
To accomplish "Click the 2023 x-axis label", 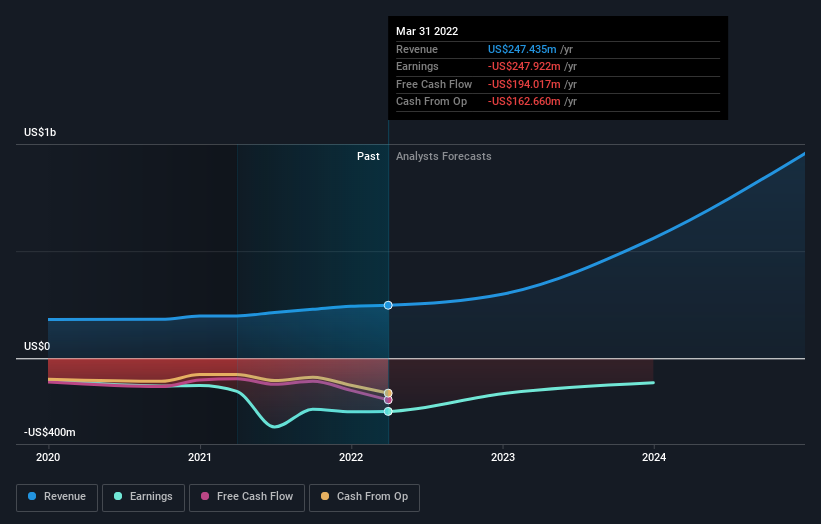I will pyautogui.click(x=503, y=457).
